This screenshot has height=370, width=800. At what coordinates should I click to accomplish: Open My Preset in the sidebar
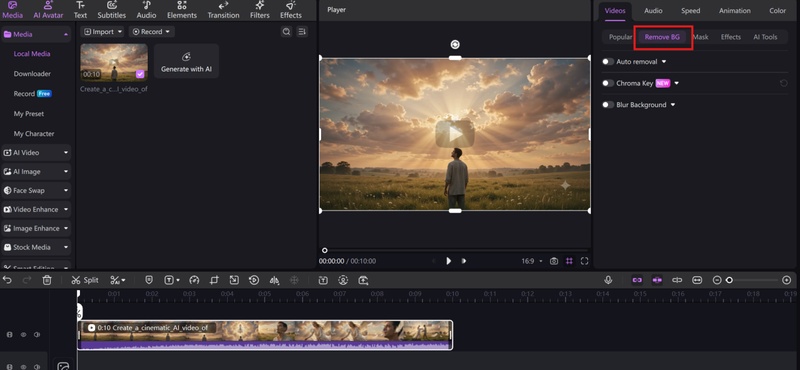[29, 114]
